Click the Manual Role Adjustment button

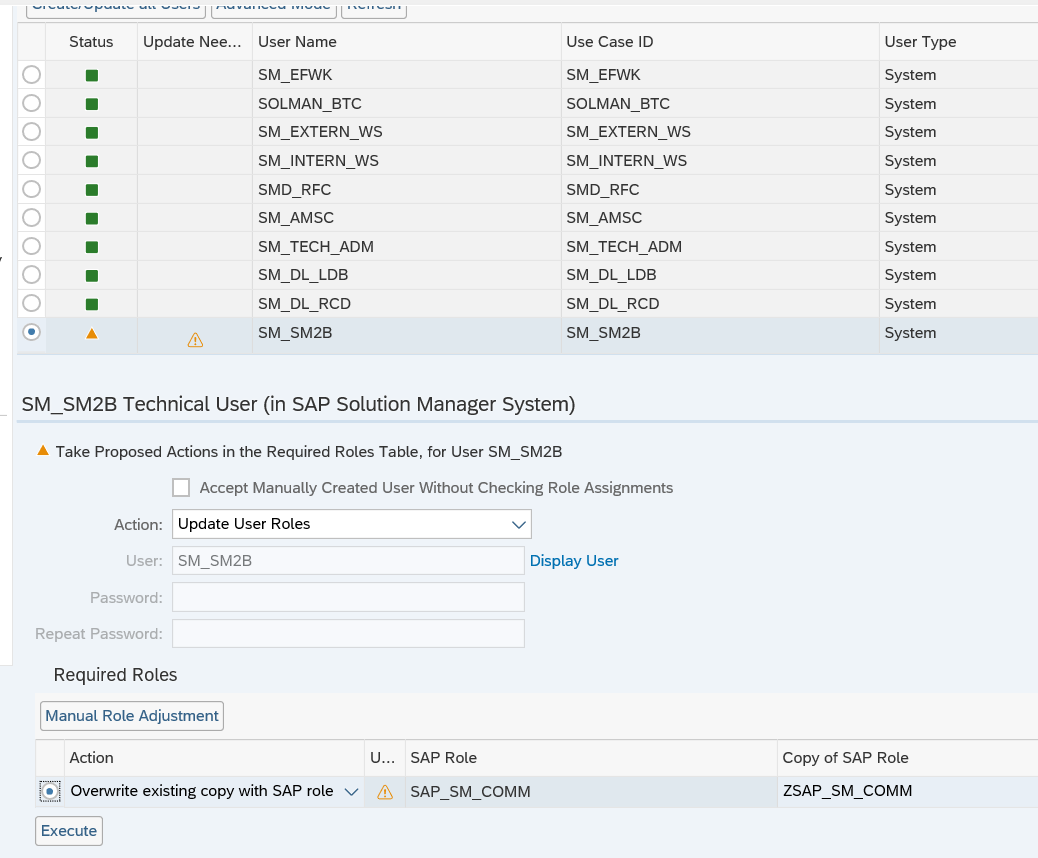point(132,716)
